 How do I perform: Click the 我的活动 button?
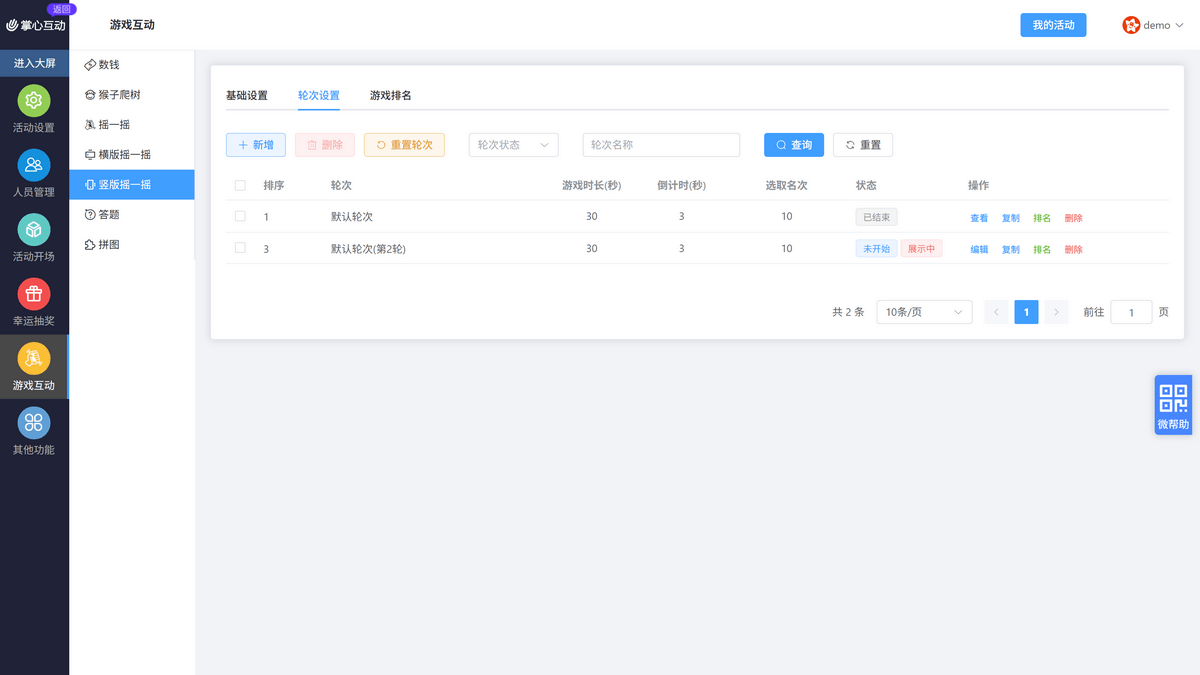click(1053, 25)
